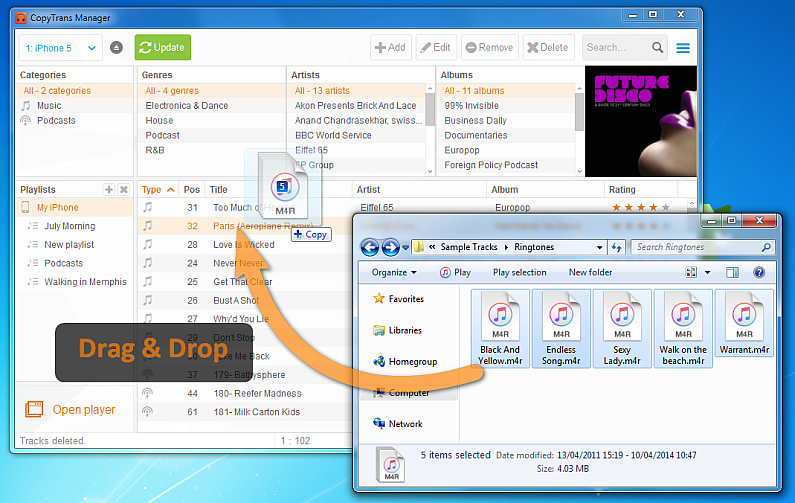Click Sample Tracks in address breadcrumb

[469, 247]
